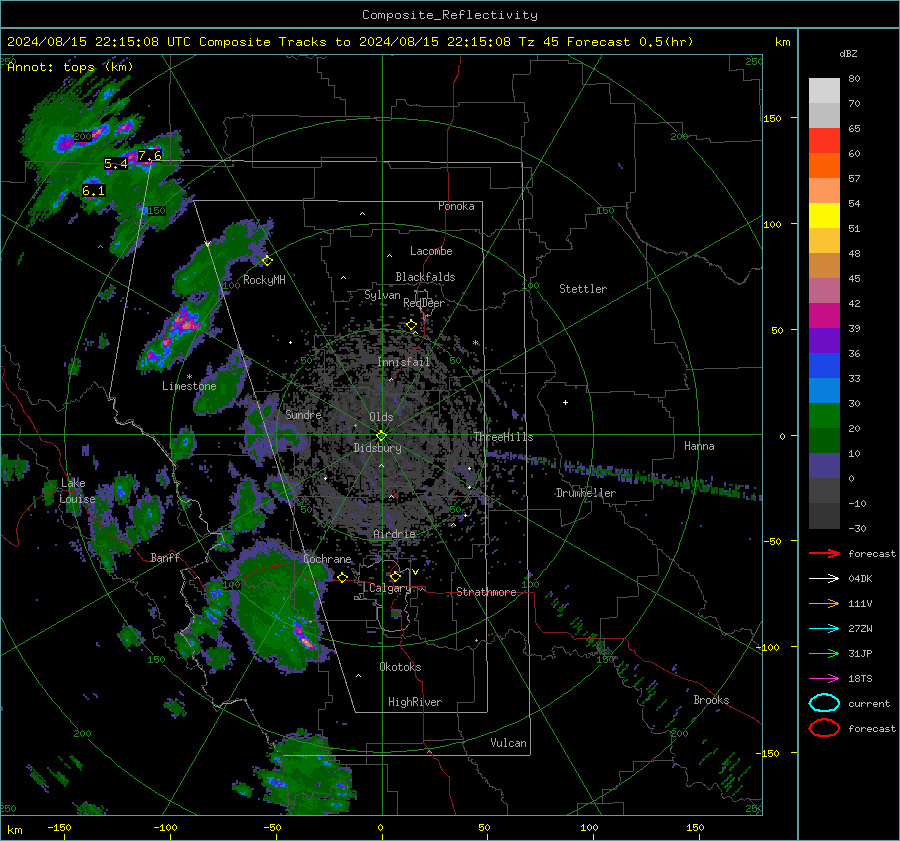Click the 'Annot: tops (km)' label
The image size is (900, 841).
coord(70,67)
